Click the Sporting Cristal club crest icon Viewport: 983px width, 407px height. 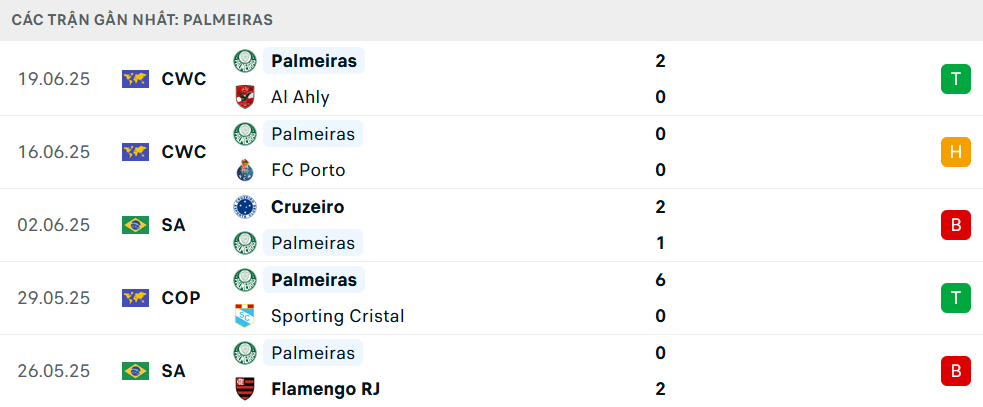[244, 316]
